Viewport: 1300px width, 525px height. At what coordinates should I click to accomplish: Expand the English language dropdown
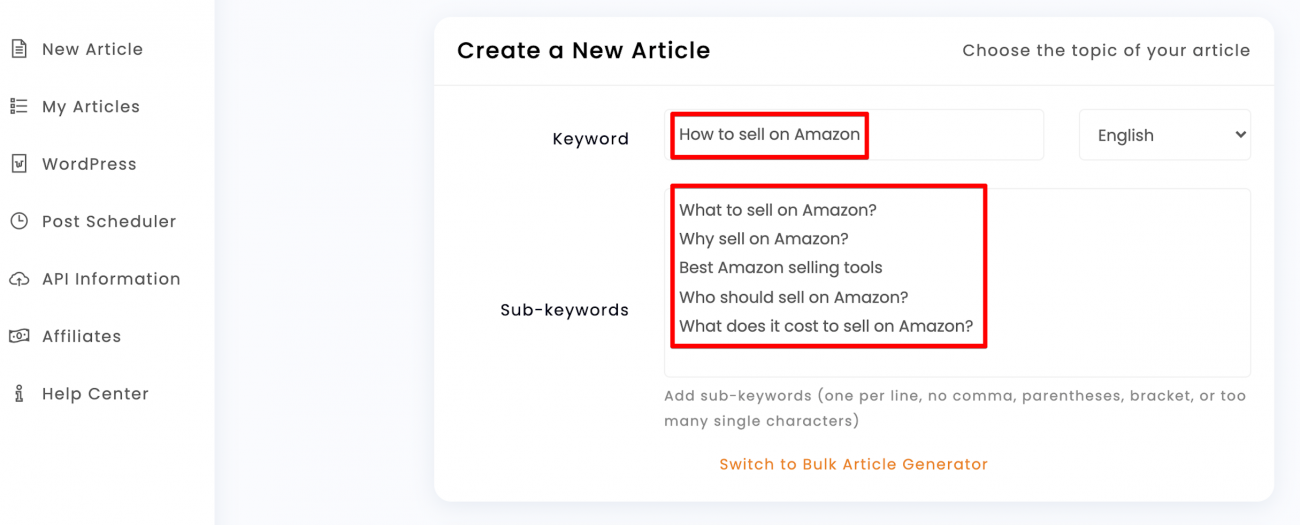coord(1164,135)
